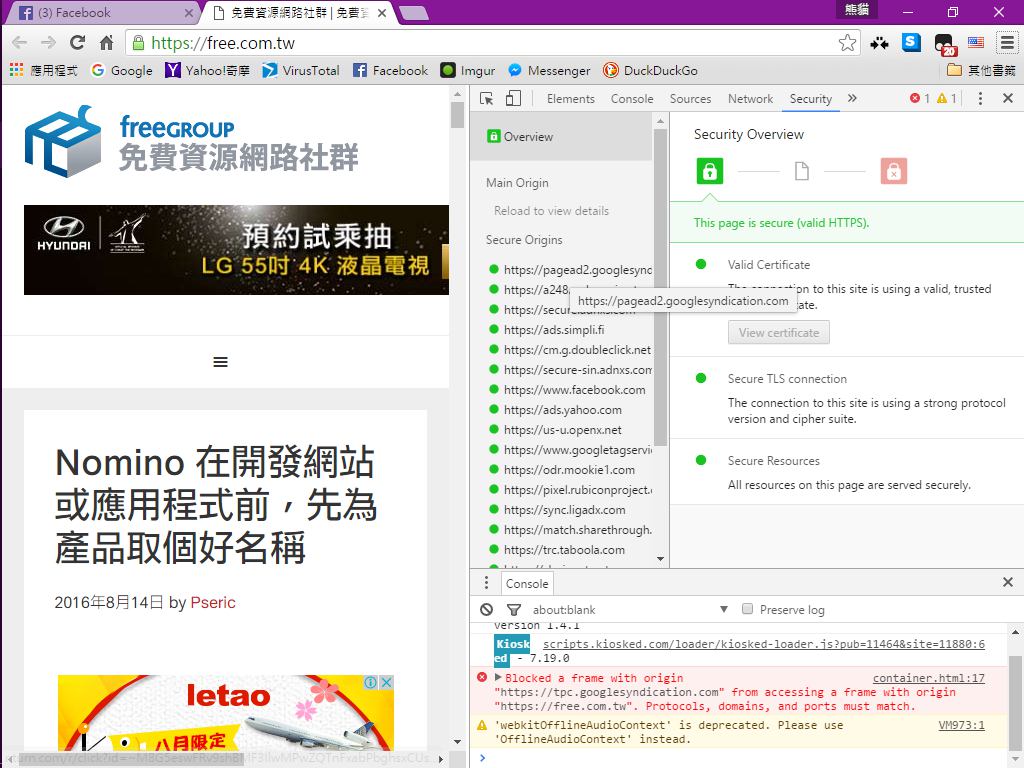The image size is (1024, 768).
Task: Open the about:blank context dropdown
Action: click(x=724, y=609)
